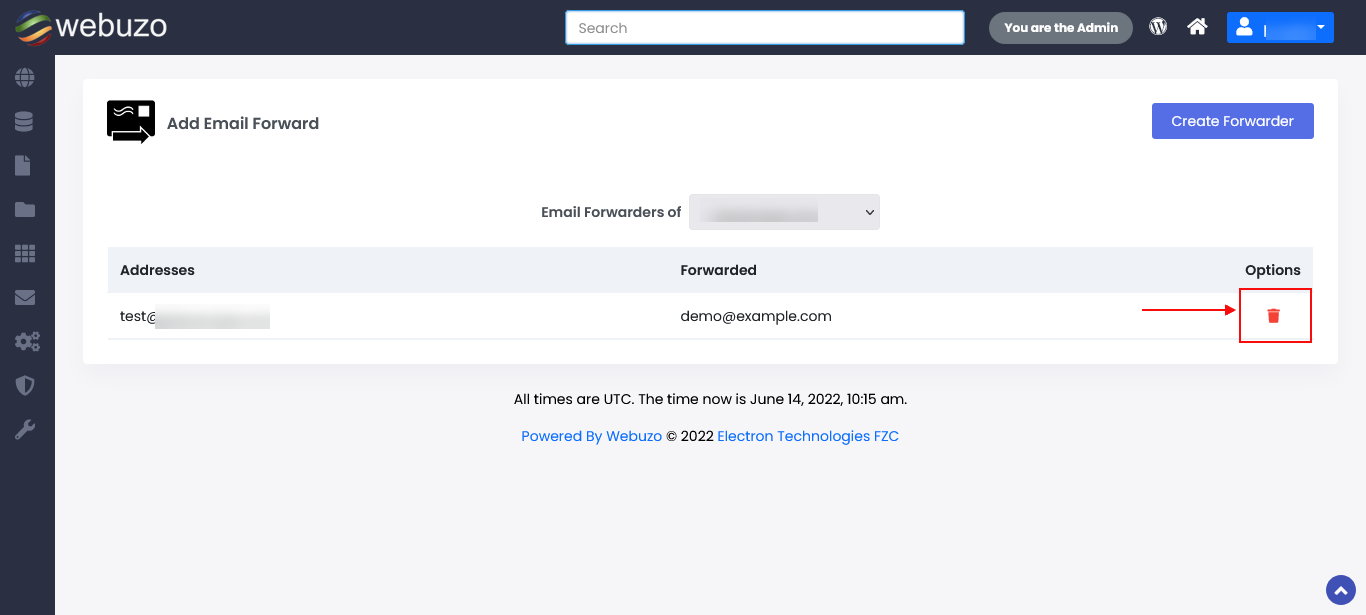The height and width of the screenshot is (615, 1366).
Task: Click the apps grid icon in the sidebar
Action: [x=25, y=254]
